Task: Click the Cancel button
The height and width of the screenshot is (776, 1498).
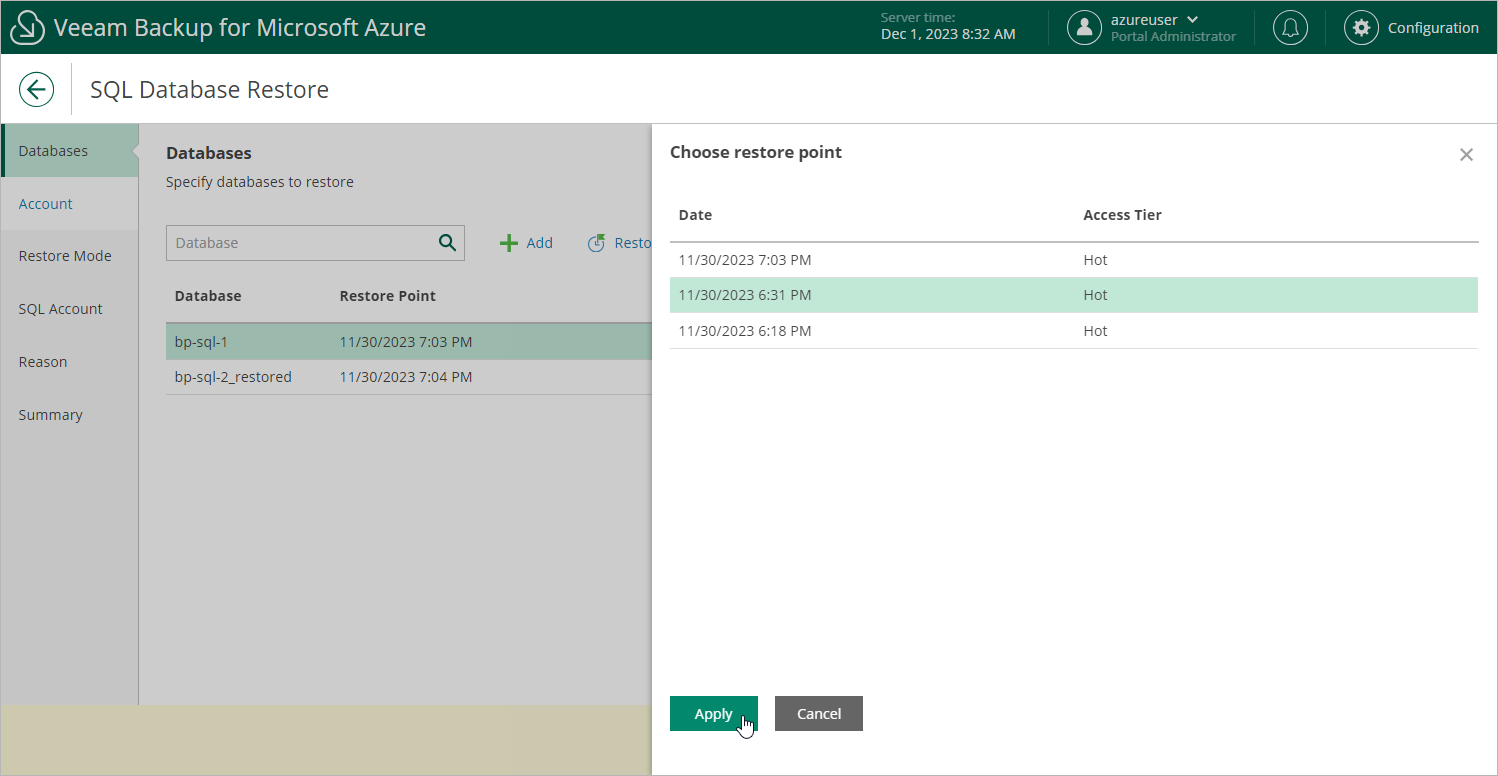Action: (x=818, y=714)
